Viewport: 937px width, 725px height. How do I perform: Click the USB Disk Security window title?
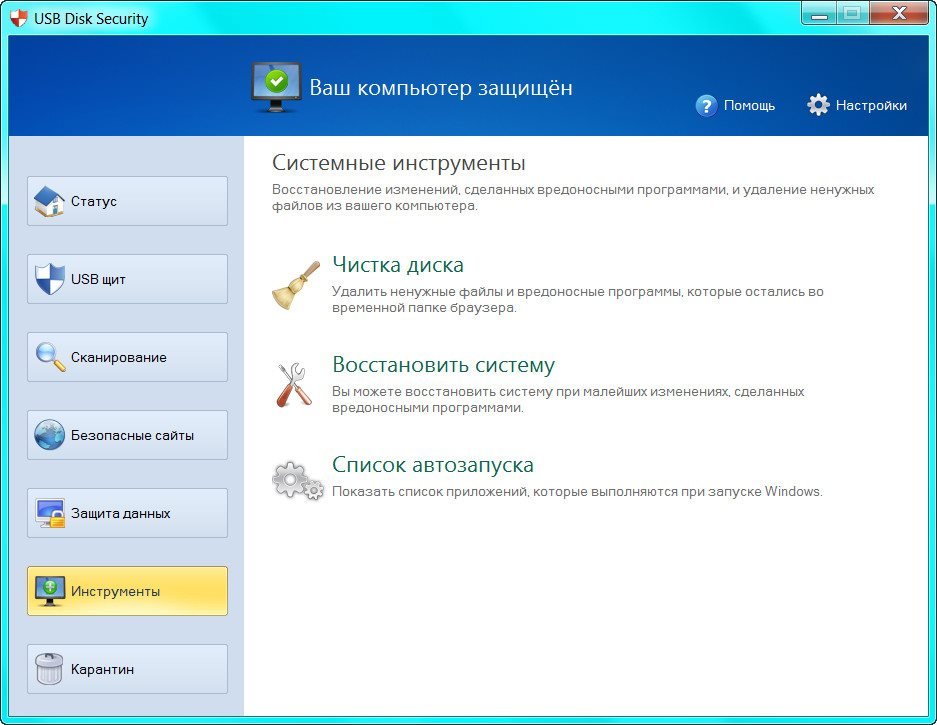pos(91,19)
